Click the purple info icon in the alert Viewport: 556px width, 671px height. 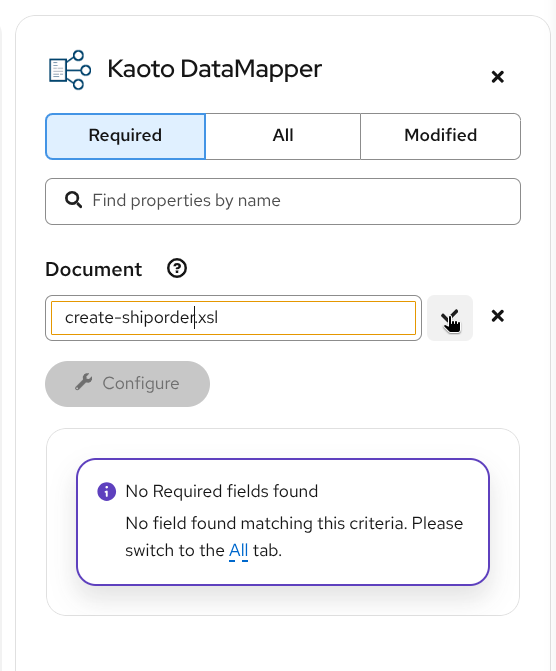(x=107, y=491)
